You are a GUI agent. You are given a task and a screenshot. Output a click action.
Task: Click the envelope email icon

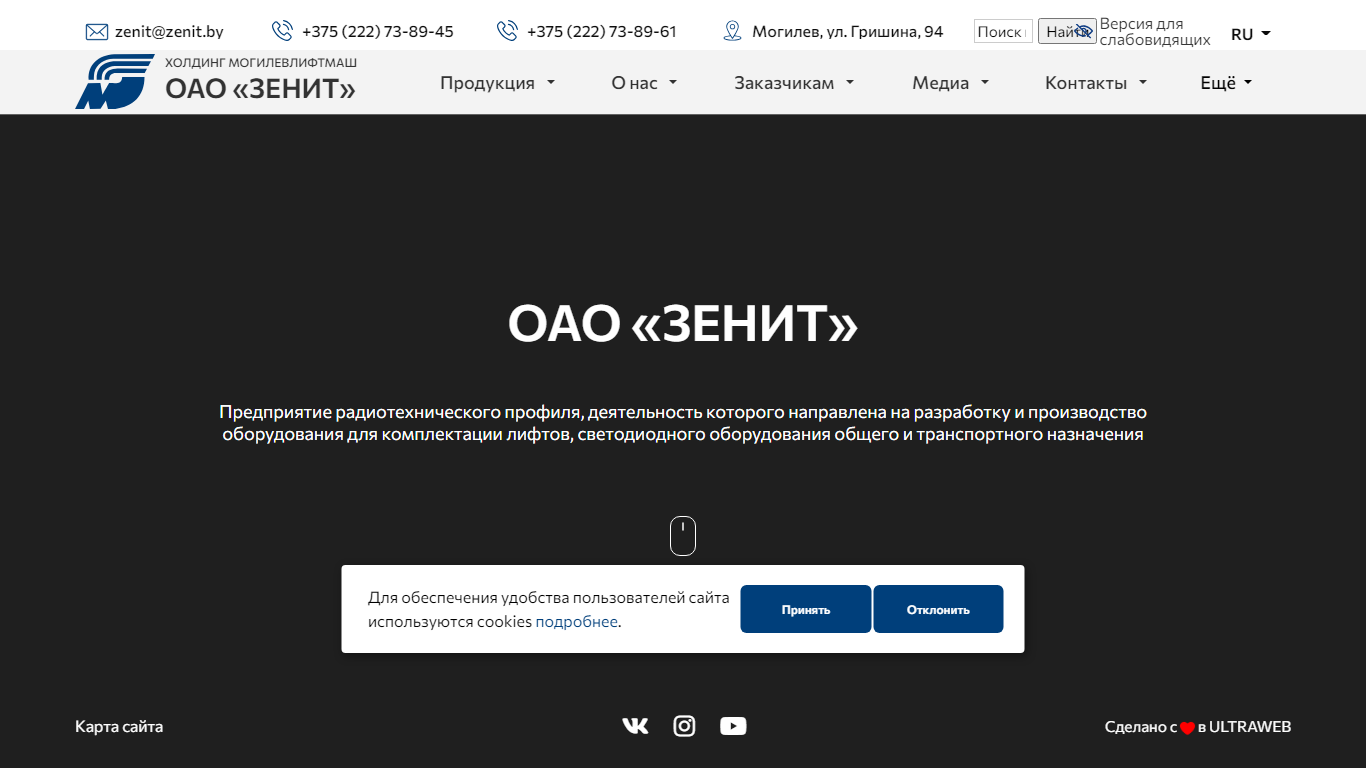point(97,32)
